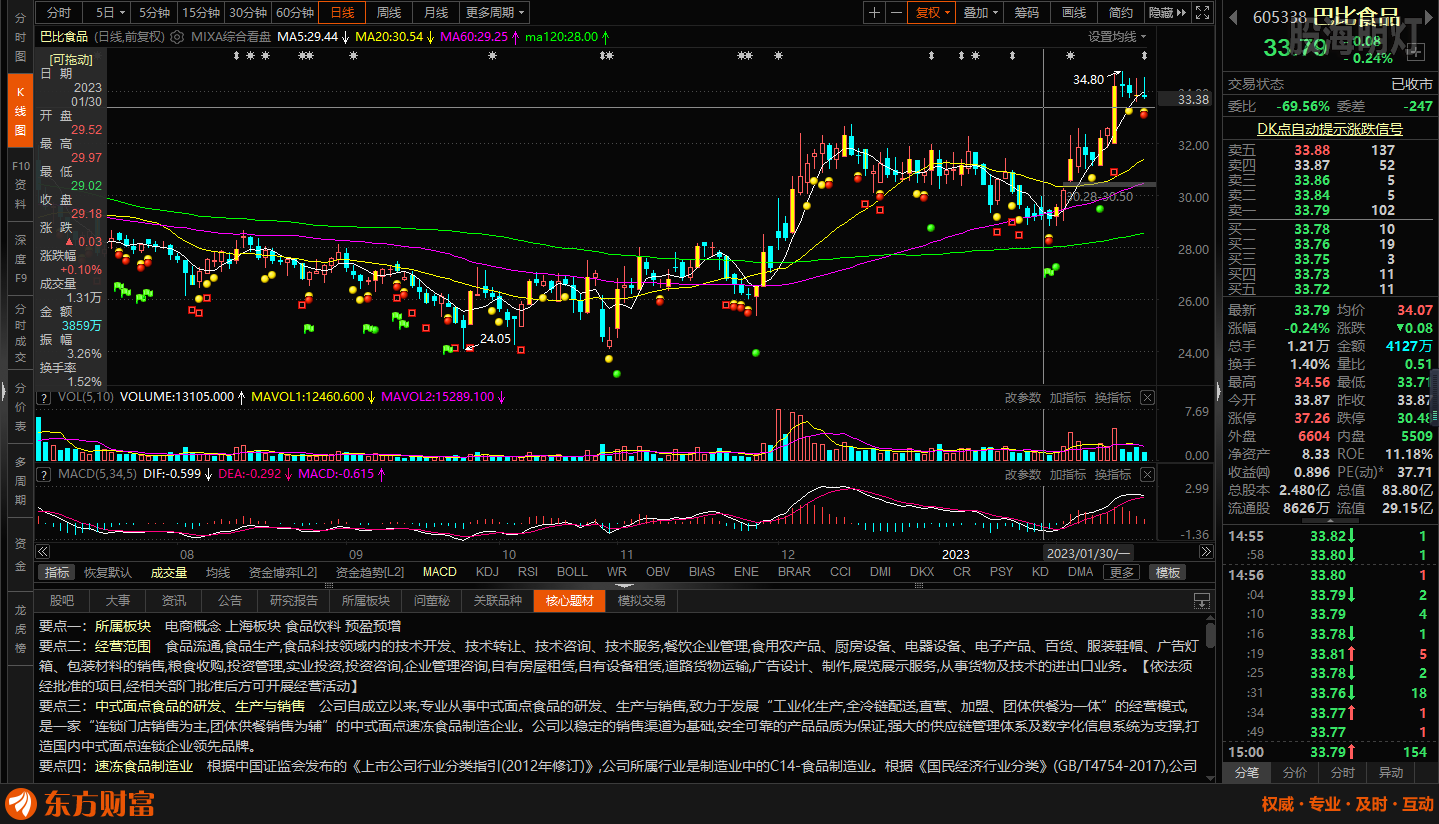
Task: Click right panel vertical scrollbar
Action: pos(1433,400)
